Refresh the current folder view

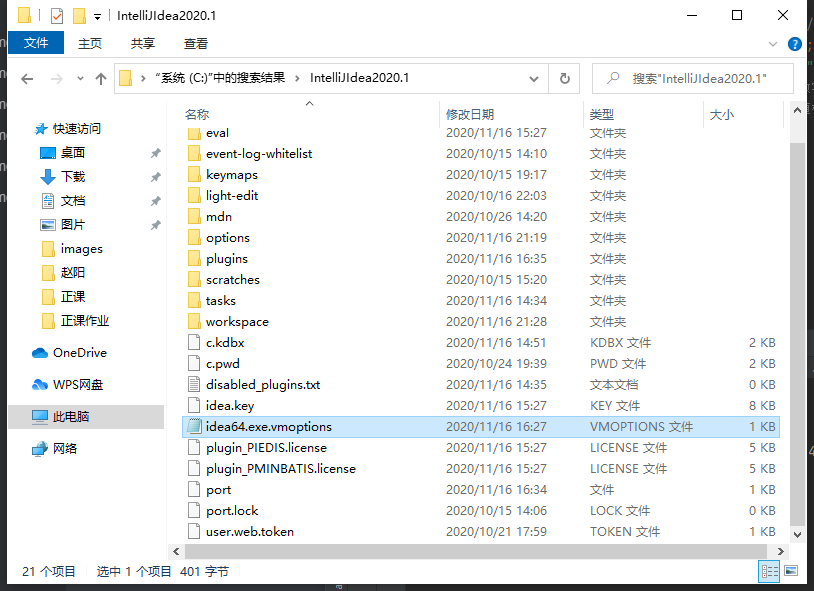[565, 78]
